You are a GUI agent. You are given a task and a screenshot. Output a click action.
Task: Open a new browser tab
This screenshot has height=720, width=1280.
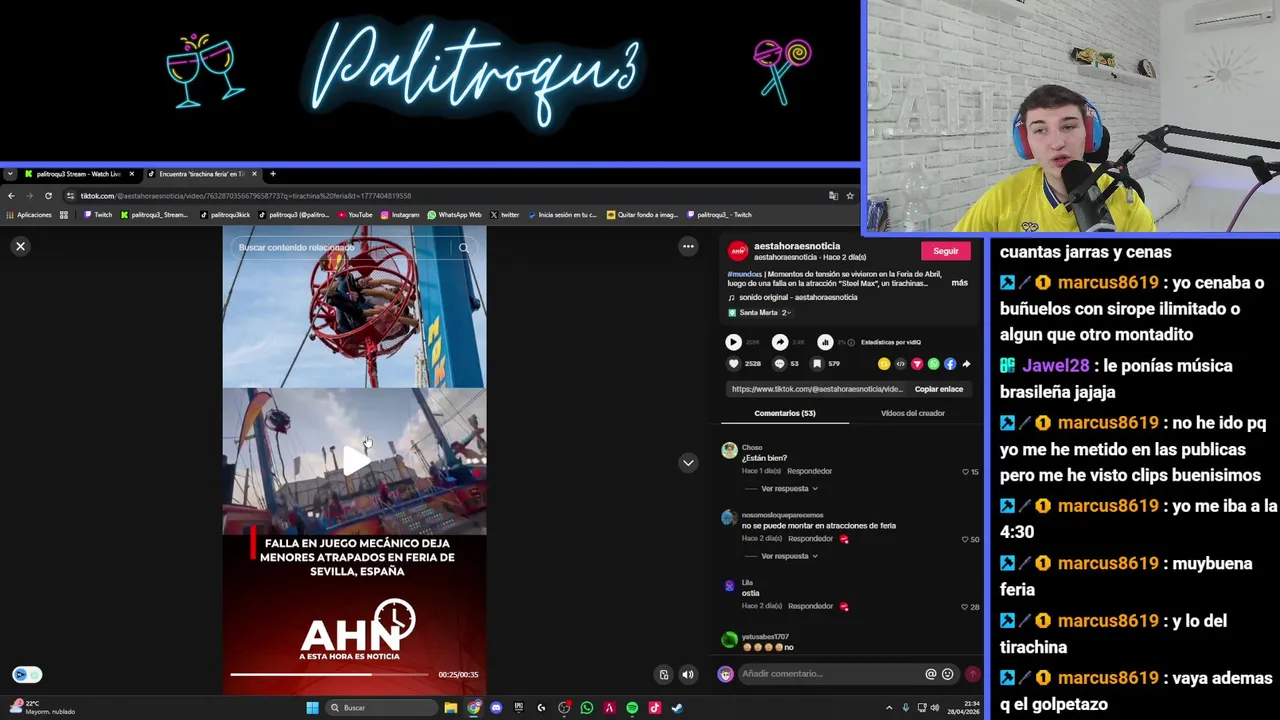click(x=272, y=174)
